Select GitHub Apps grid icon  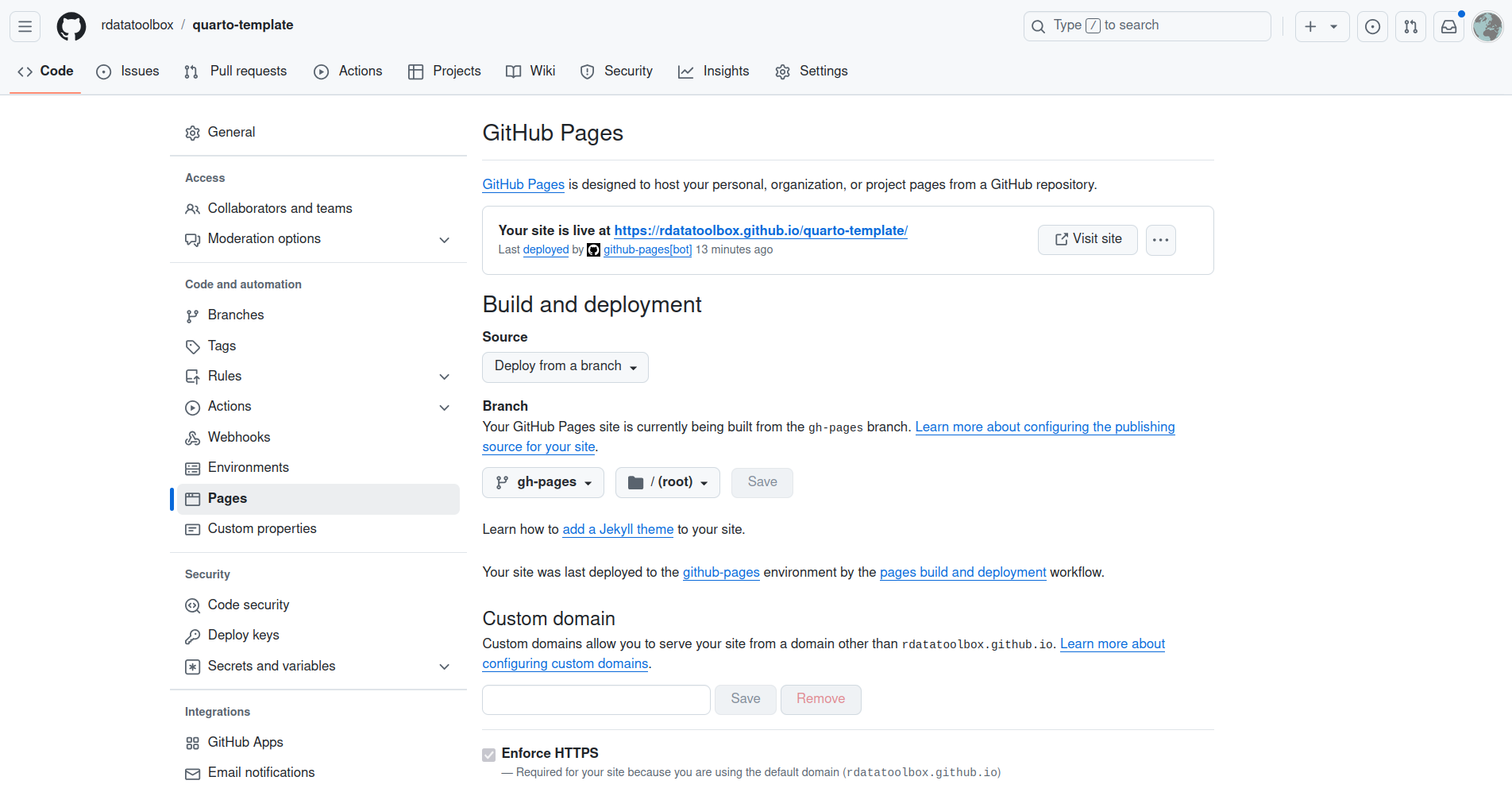pyautogui.click(x=192, y=743)
